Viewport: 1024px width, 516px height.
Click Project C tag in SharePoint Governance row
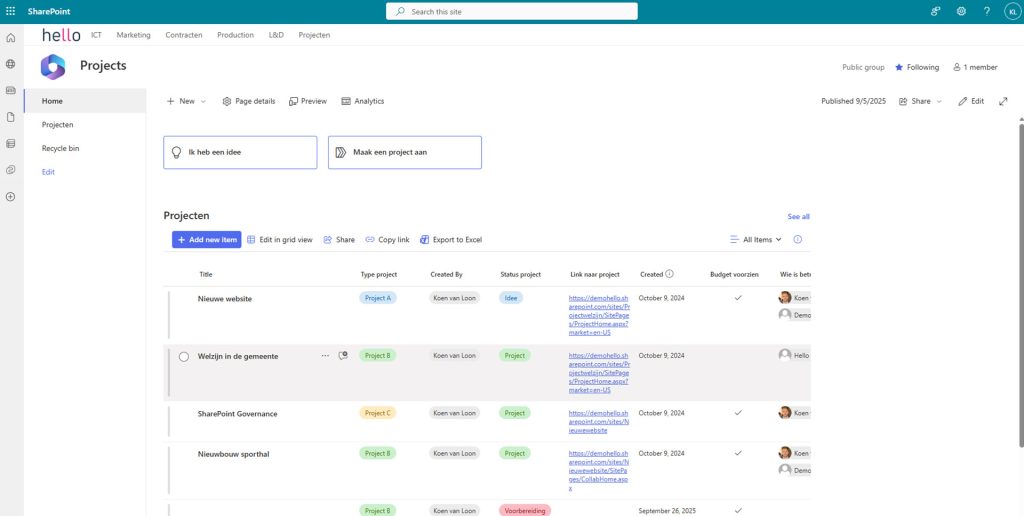click(x=377, y=413)
